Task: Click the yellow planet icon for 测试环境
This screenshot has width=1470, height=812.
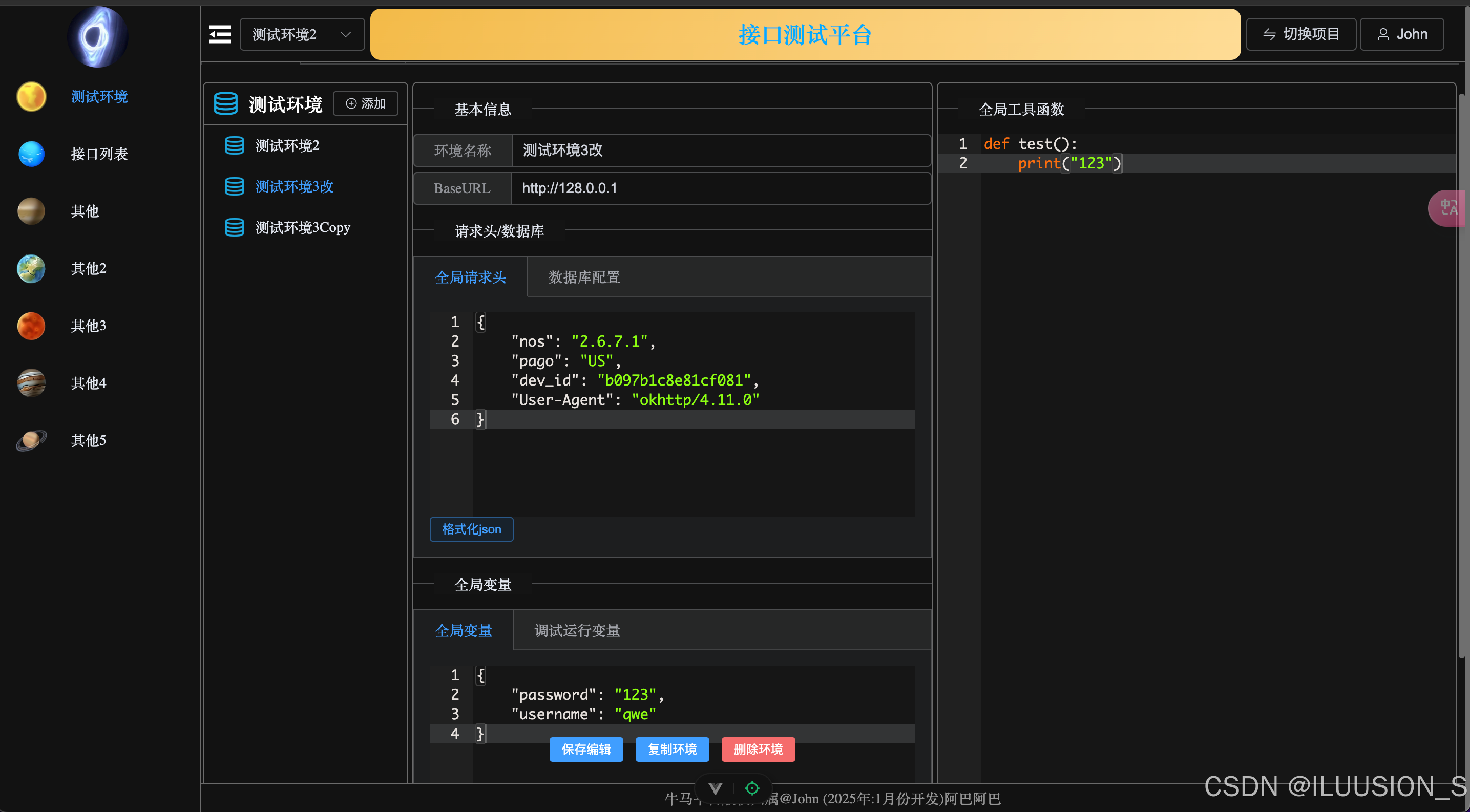Action: click(x=31, y=96)
